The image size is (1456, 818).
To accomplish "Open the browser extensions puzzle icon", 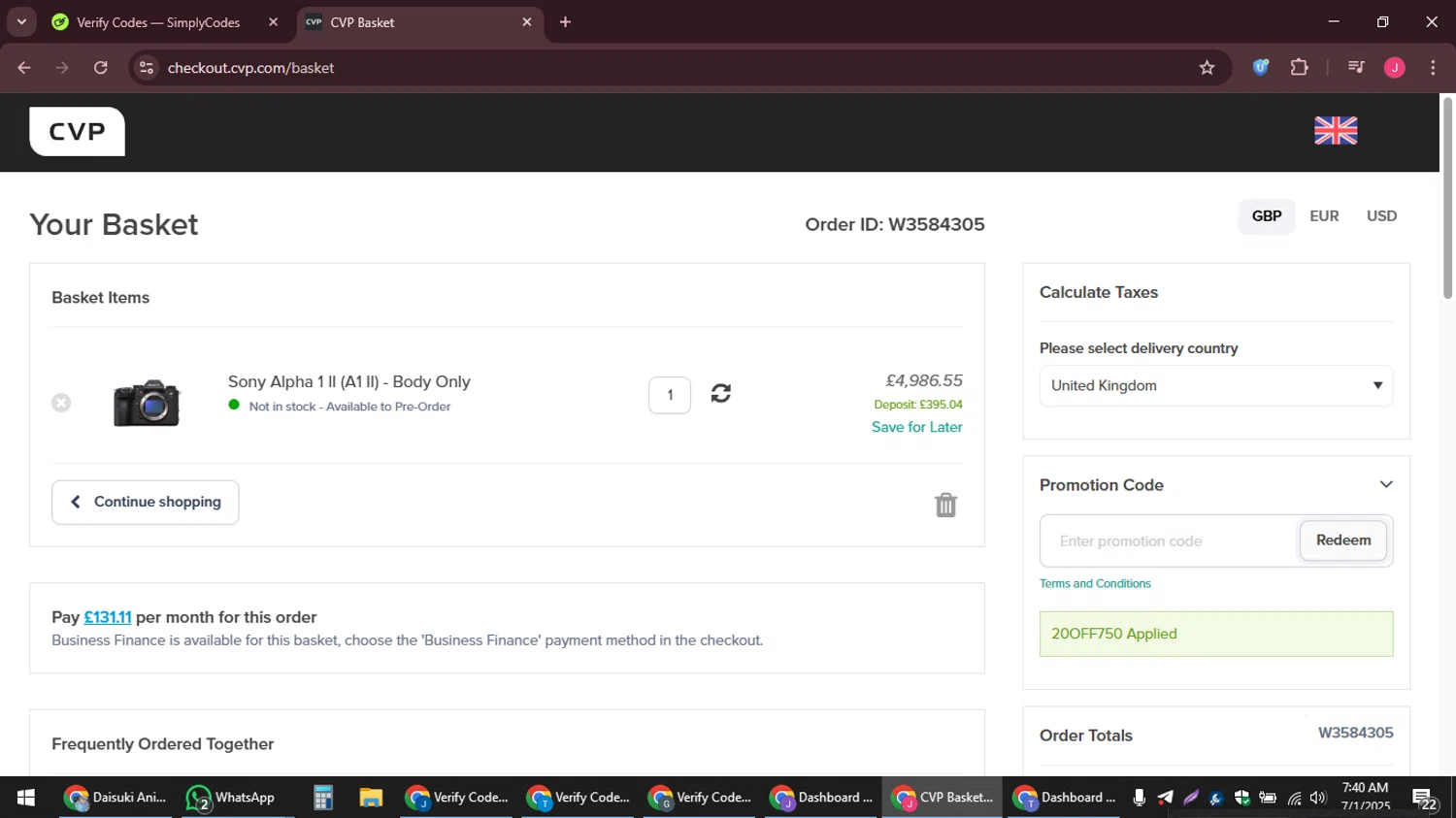I will 1299,68.
